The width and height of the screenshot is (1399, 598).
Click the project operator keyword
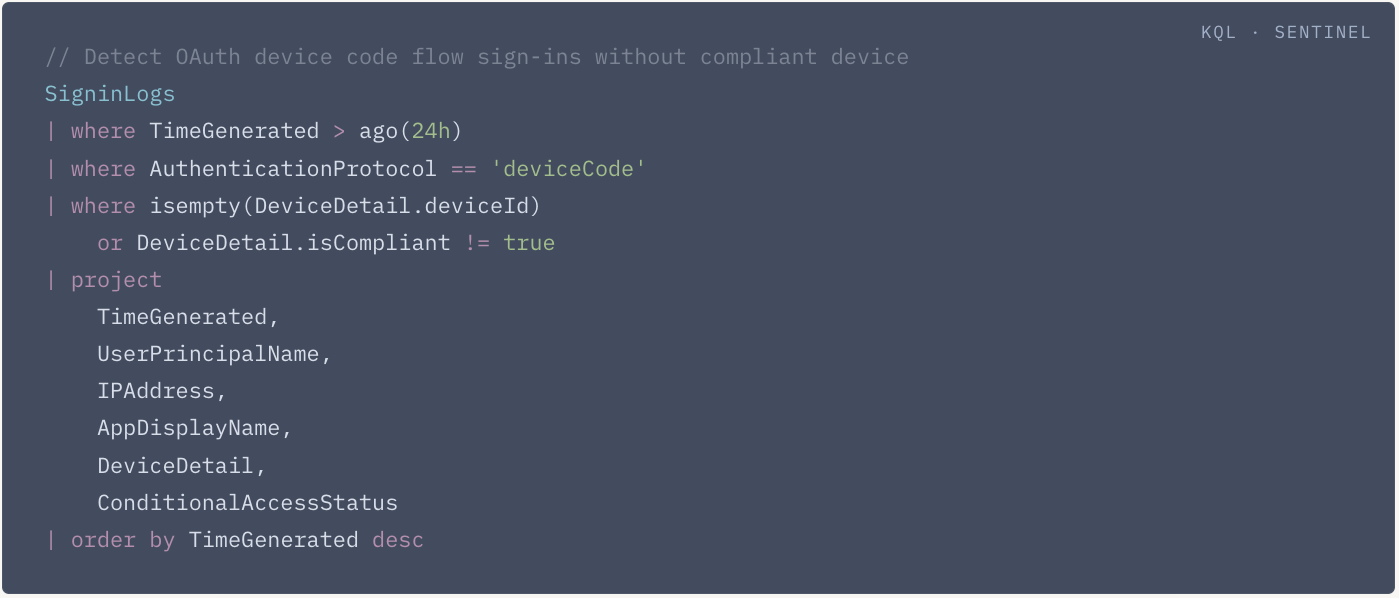(x=116, y=280)
